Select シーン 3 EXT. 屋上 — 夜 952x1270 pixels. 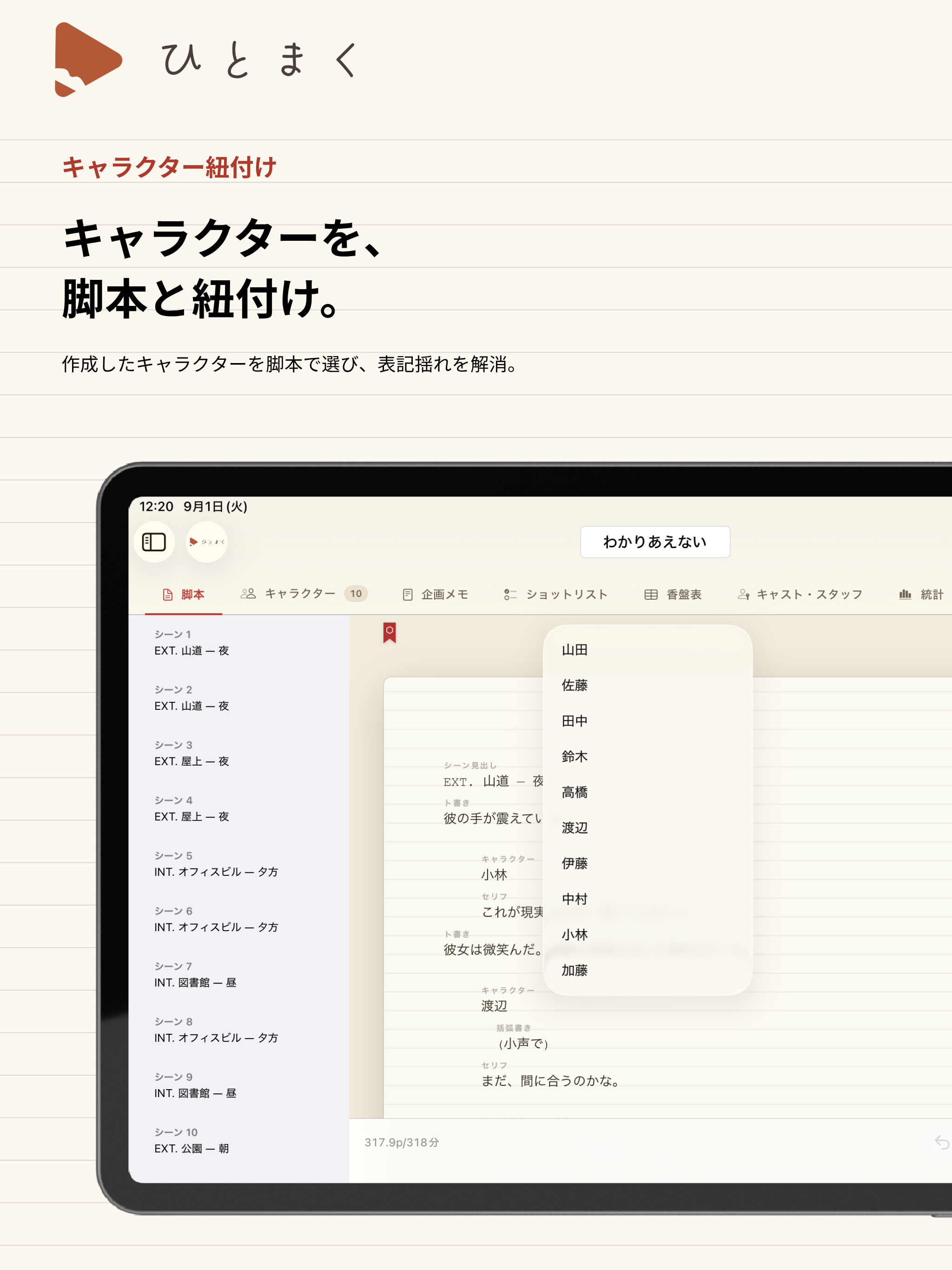point(238,753)
